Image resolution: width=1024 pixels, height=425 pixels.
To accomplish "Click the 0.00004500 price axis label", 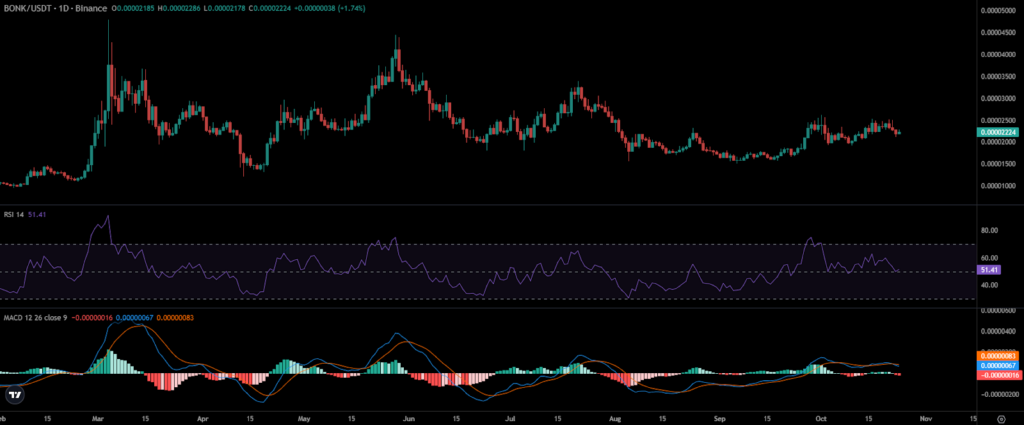I will [998, 33].
